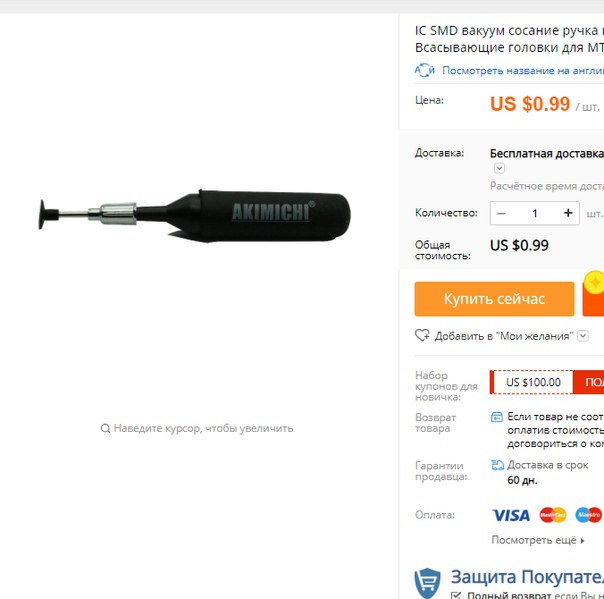
Task: Click the on-time delivery truck icon
Action: (x=497, y=465)
